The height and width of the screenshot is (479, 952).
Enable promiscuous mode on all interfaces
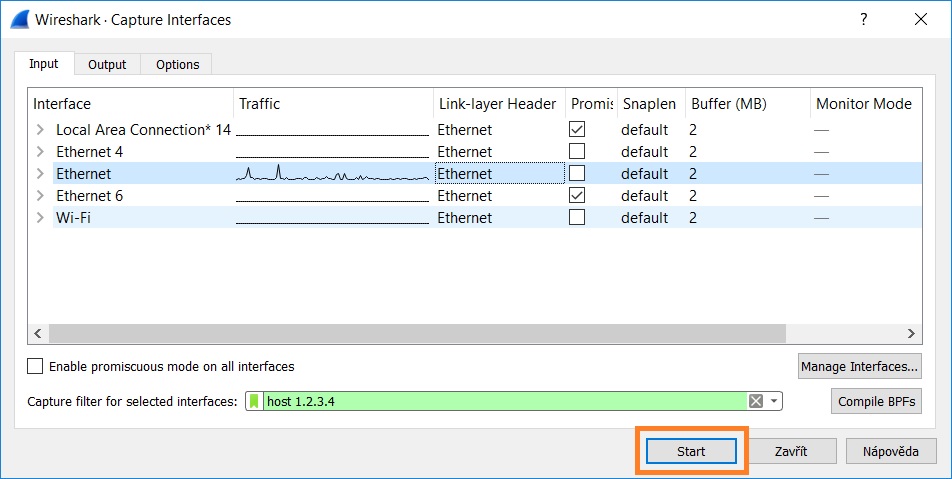click(x=36, y=367)
